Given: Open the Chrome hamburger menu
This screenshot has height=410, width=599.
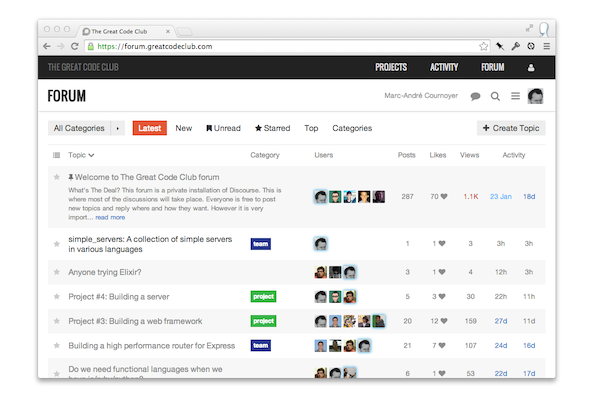Looking at the screenshot, I should click(547, 46).
